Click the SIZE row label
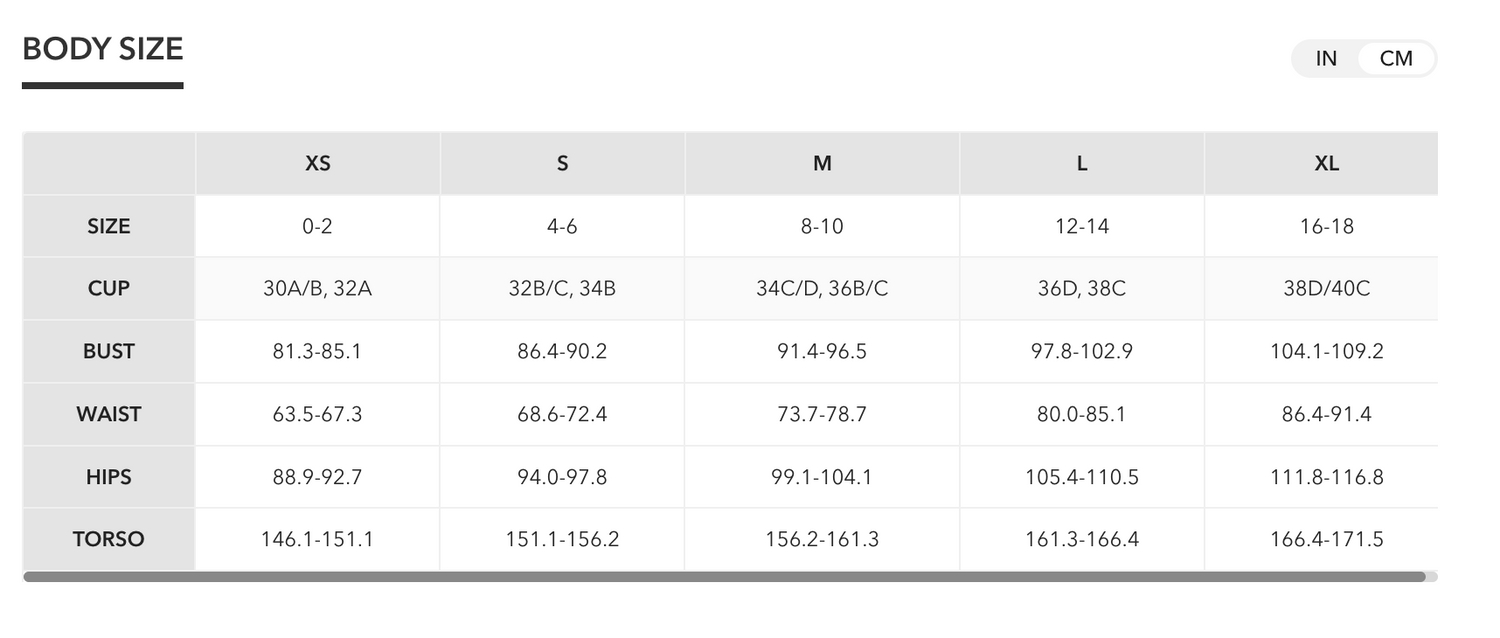The height and width of the screenshot is (638, 1500). (x=109, y=226)
